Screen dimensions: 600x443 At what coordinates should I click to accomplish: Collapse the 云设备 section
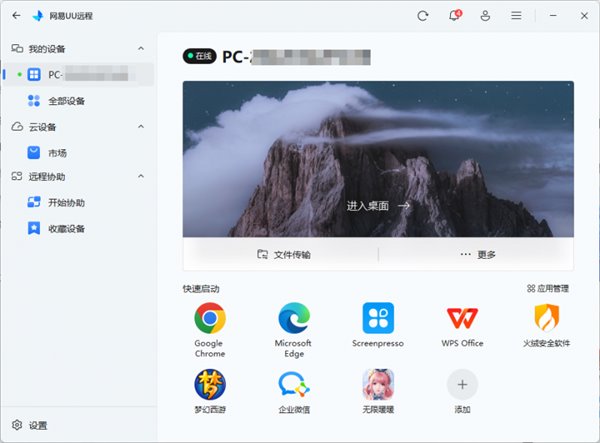pos(140,127)
